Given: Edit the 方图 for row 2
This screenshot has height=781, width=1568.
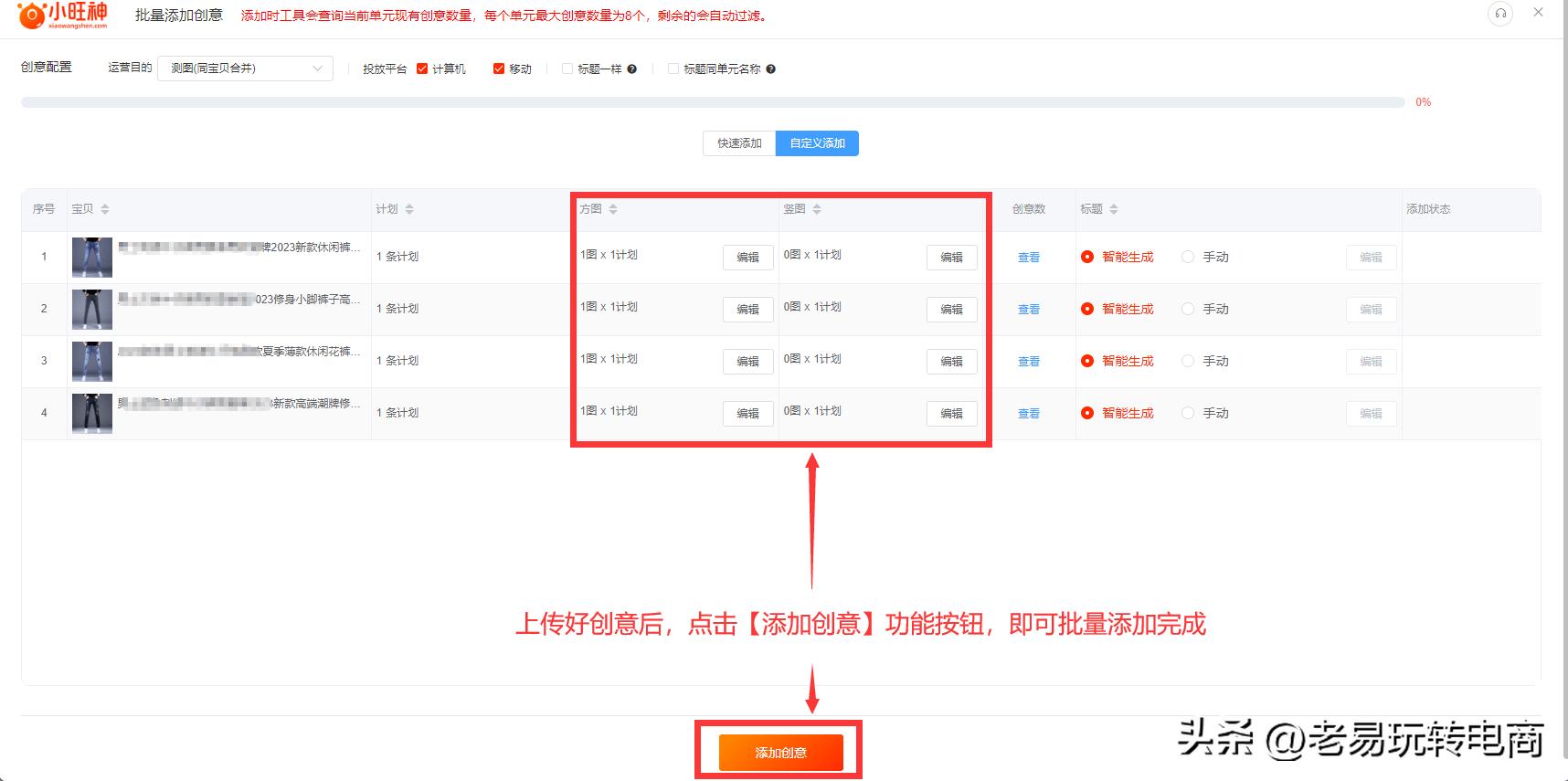Looking at the screenshot, I should (x=747, y=310).
